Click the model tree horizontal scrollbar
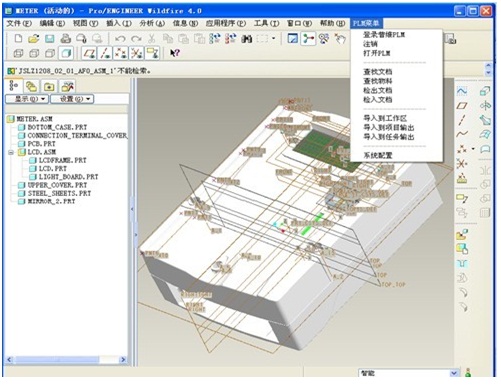Screen dimensions: 501x385 (66, 360)
